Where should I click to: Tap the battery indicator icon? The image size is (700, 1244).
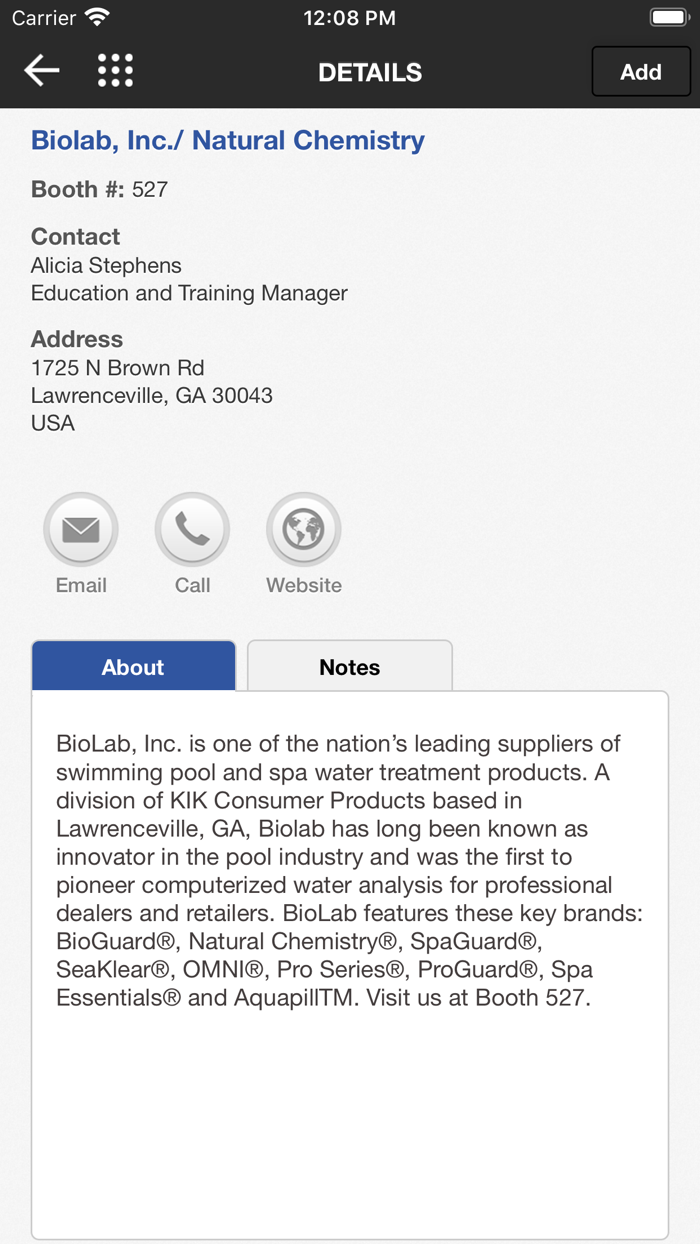[x=668, y=18]
